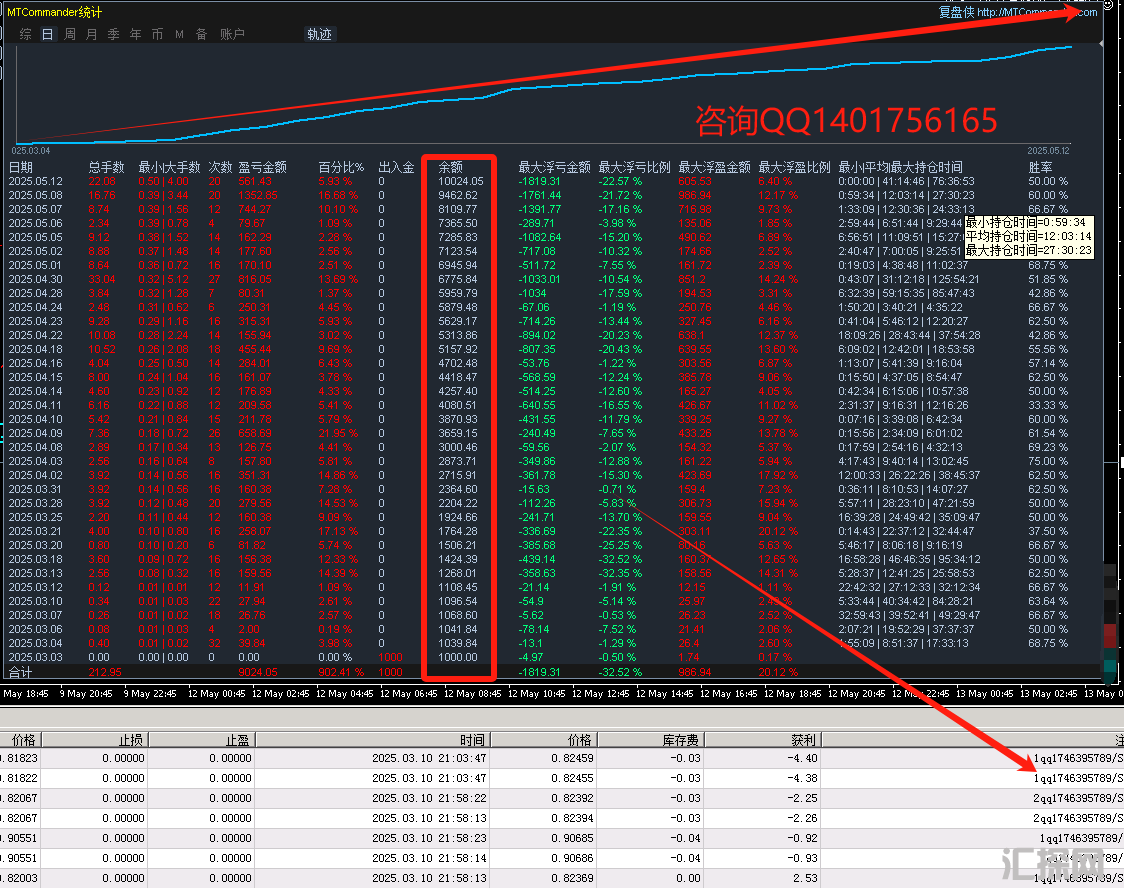Screen dimensions: 1124x888
Task: Click close time 2025.03.10 21:58:22
Action: point(429,798)
